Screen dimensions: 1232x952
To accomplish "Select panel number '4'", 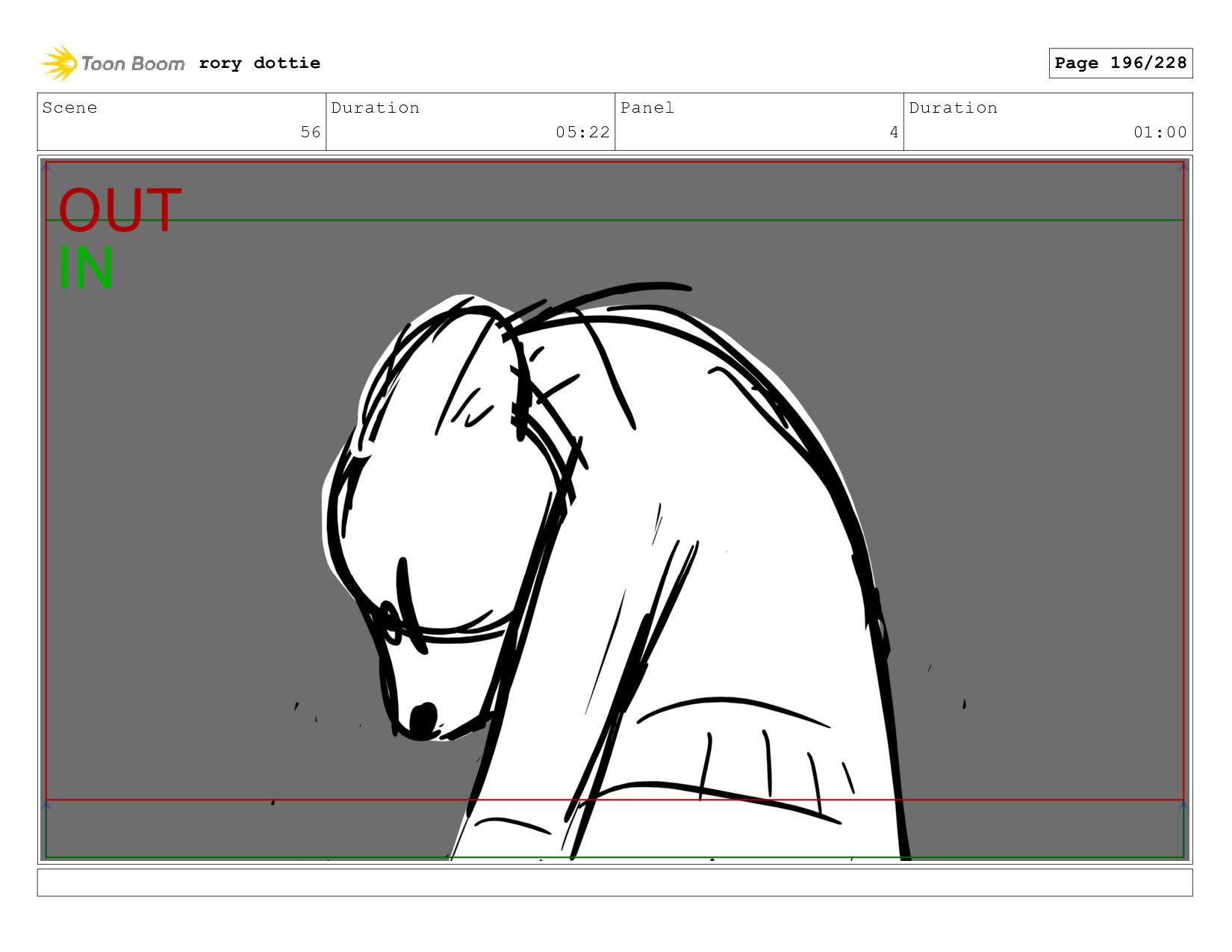I will [894, 132].
